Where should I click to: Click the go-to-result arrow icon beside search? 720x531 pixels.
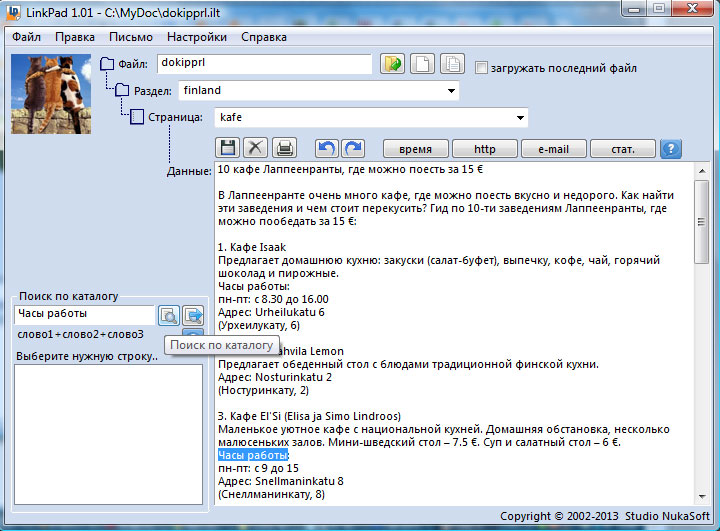pos(193,316)
